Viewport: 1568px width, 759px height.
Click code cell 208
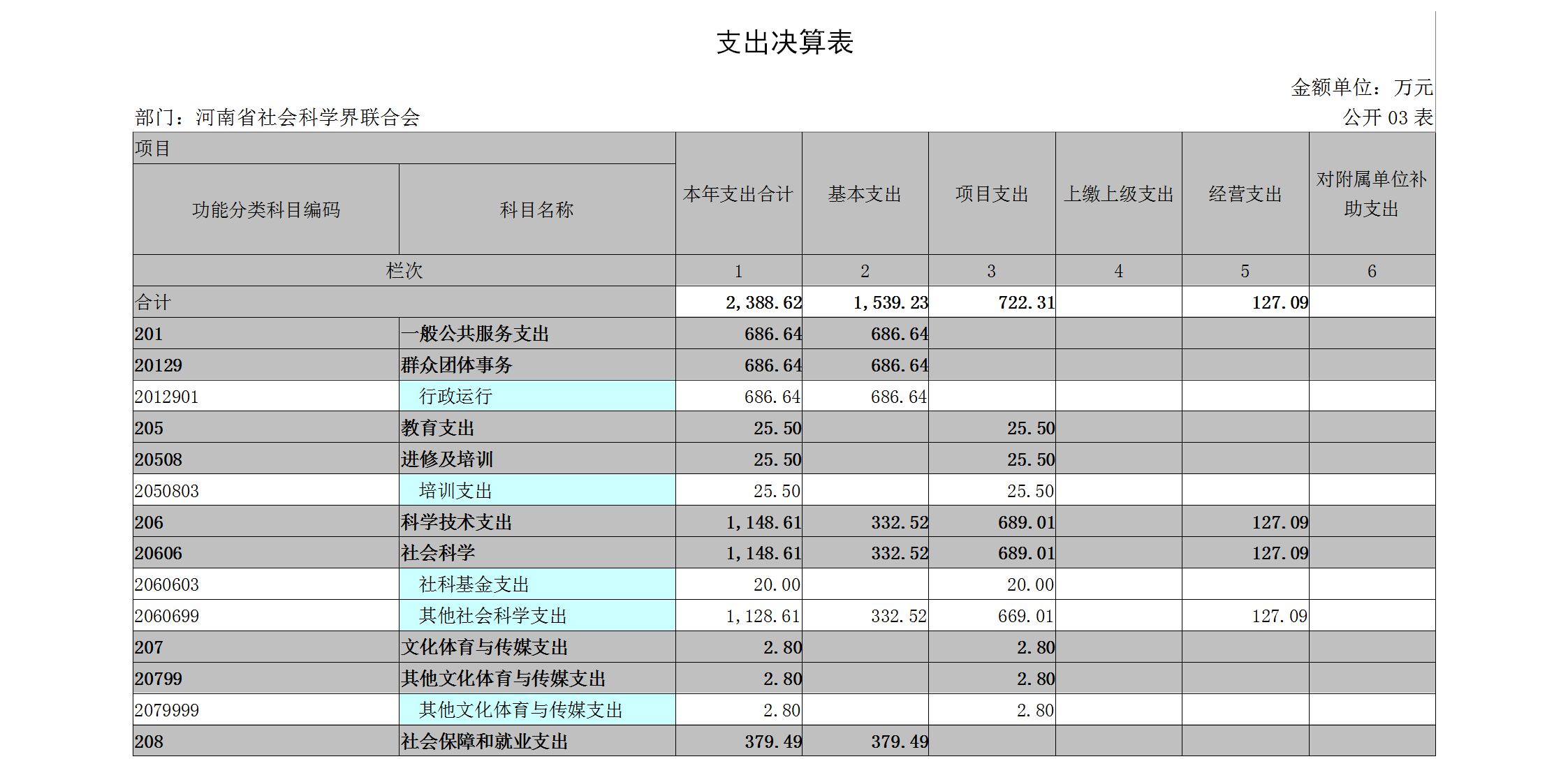click(266, 741)
